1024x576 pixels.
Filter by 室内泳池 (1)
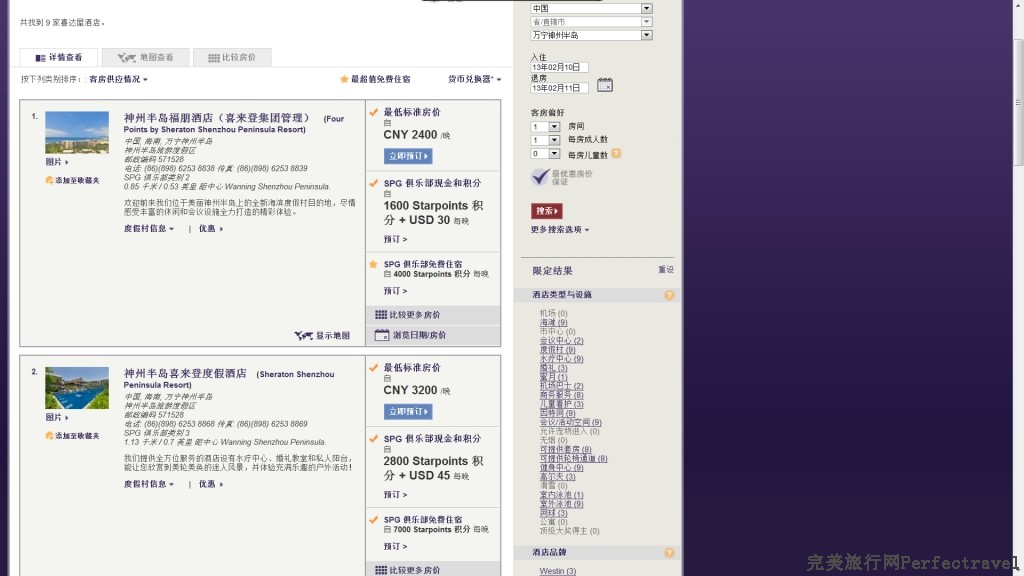point(561,495)
